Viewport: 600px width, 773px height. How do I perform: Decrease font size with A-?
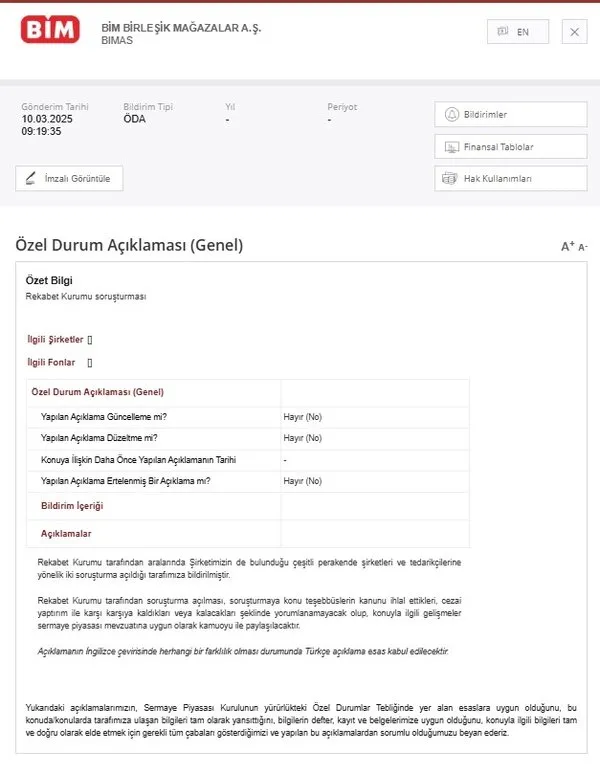pyautogui.click(x=583, y=247)
